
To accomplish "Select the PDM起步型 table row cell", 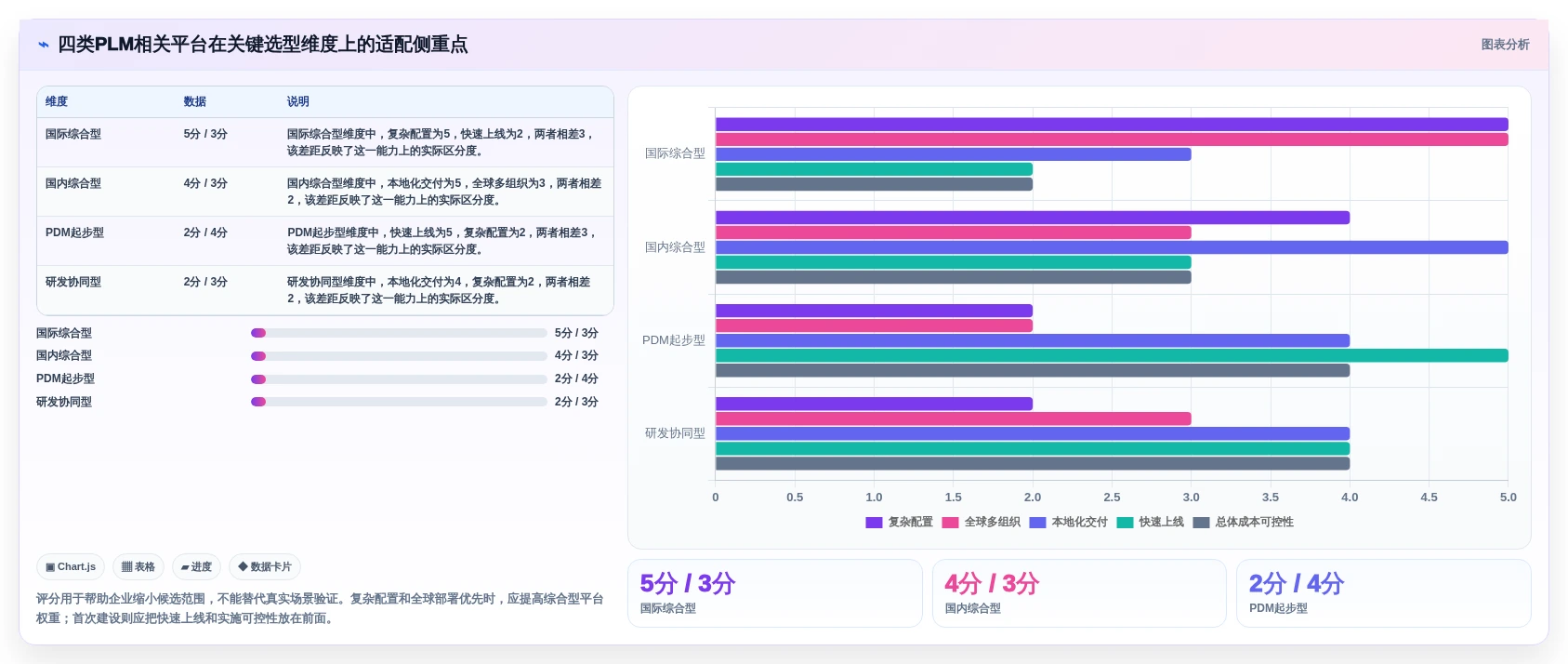I will tap(74, 232).
